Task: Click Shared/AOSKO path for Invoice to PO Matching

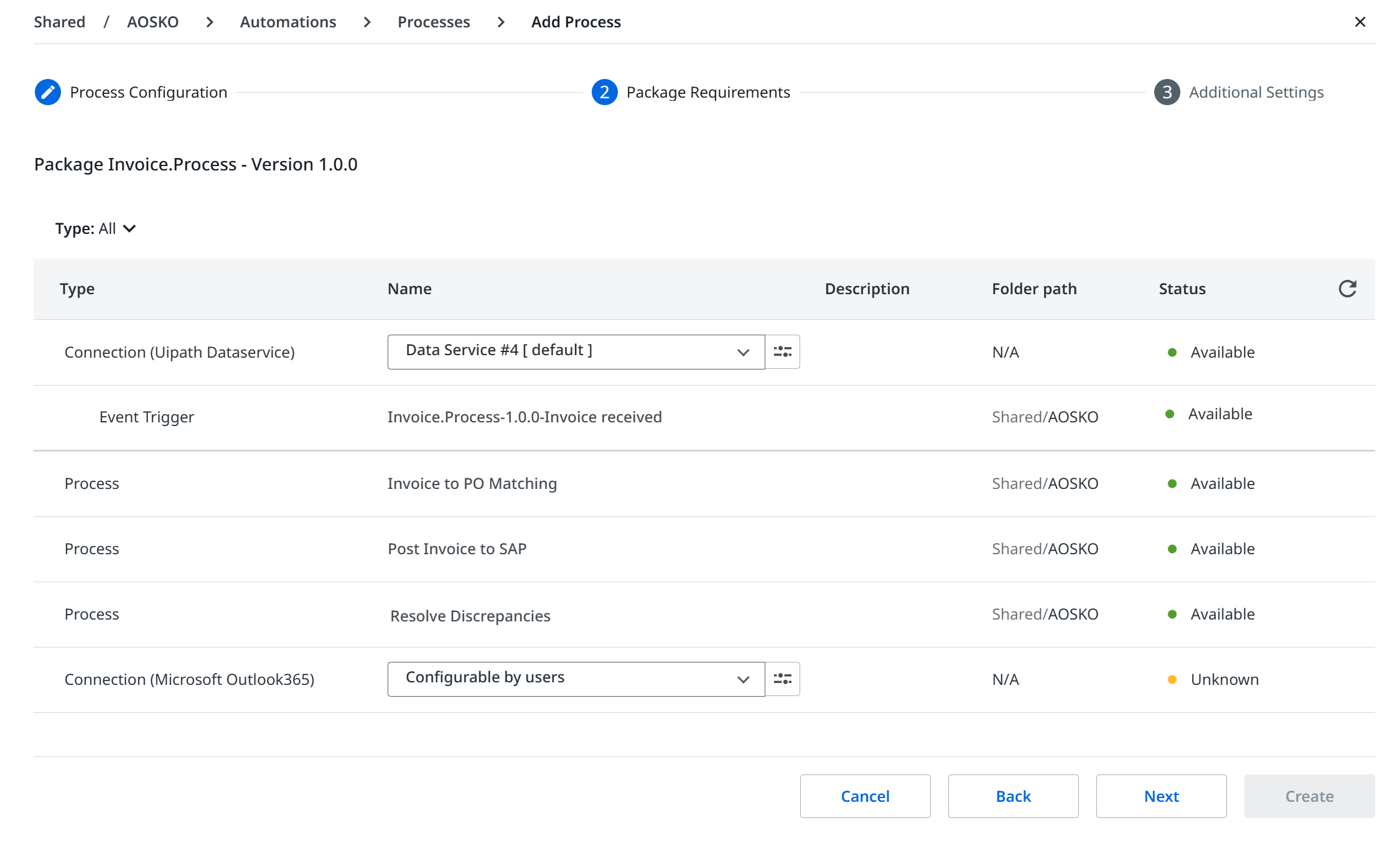Action: pyautogui.click(x=1045, y=483)
